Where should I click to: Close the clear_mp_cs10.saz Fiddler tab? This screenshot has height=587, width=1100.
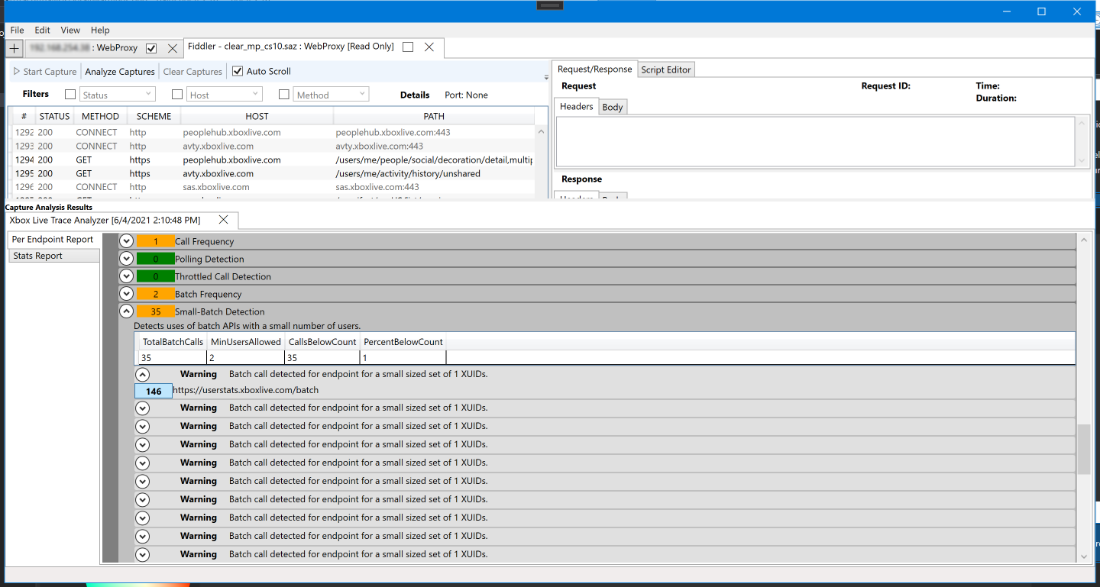430,47
